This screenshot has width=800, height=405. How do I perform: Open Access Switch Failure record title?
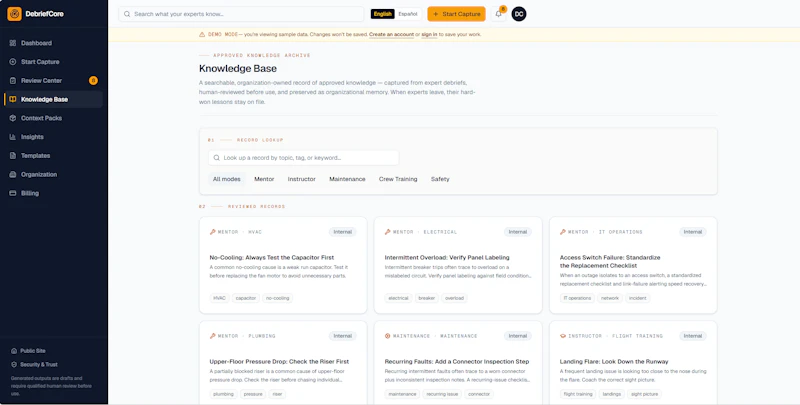(610, 262)
